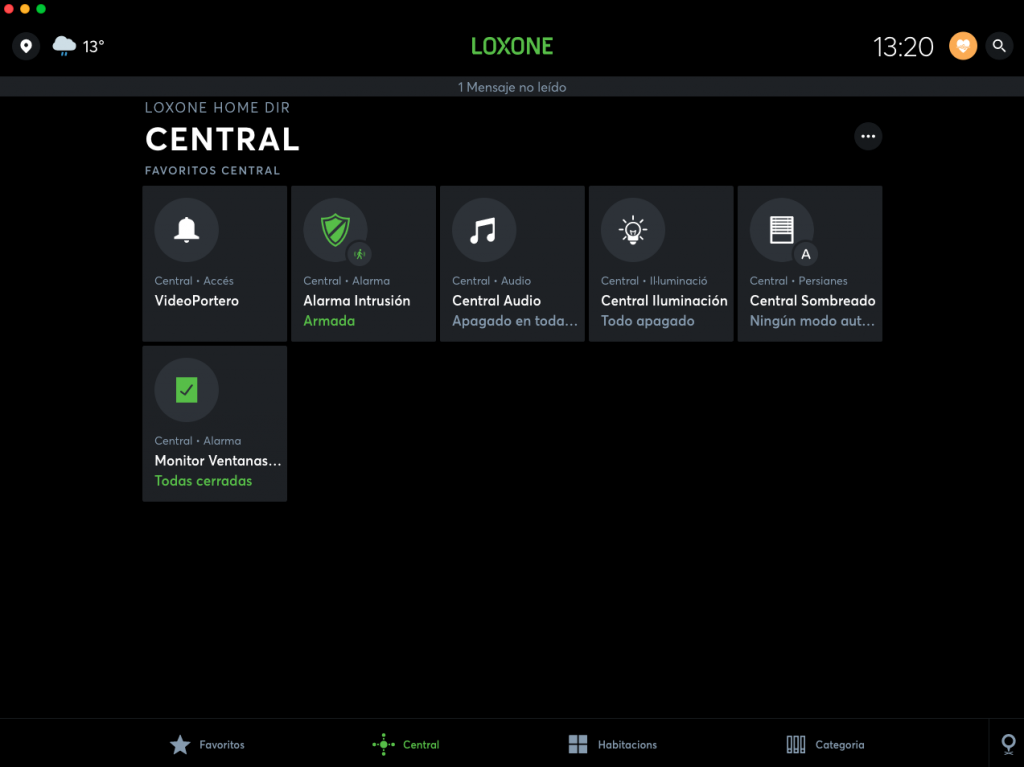Open the VideoPortero bell icon

186,229
